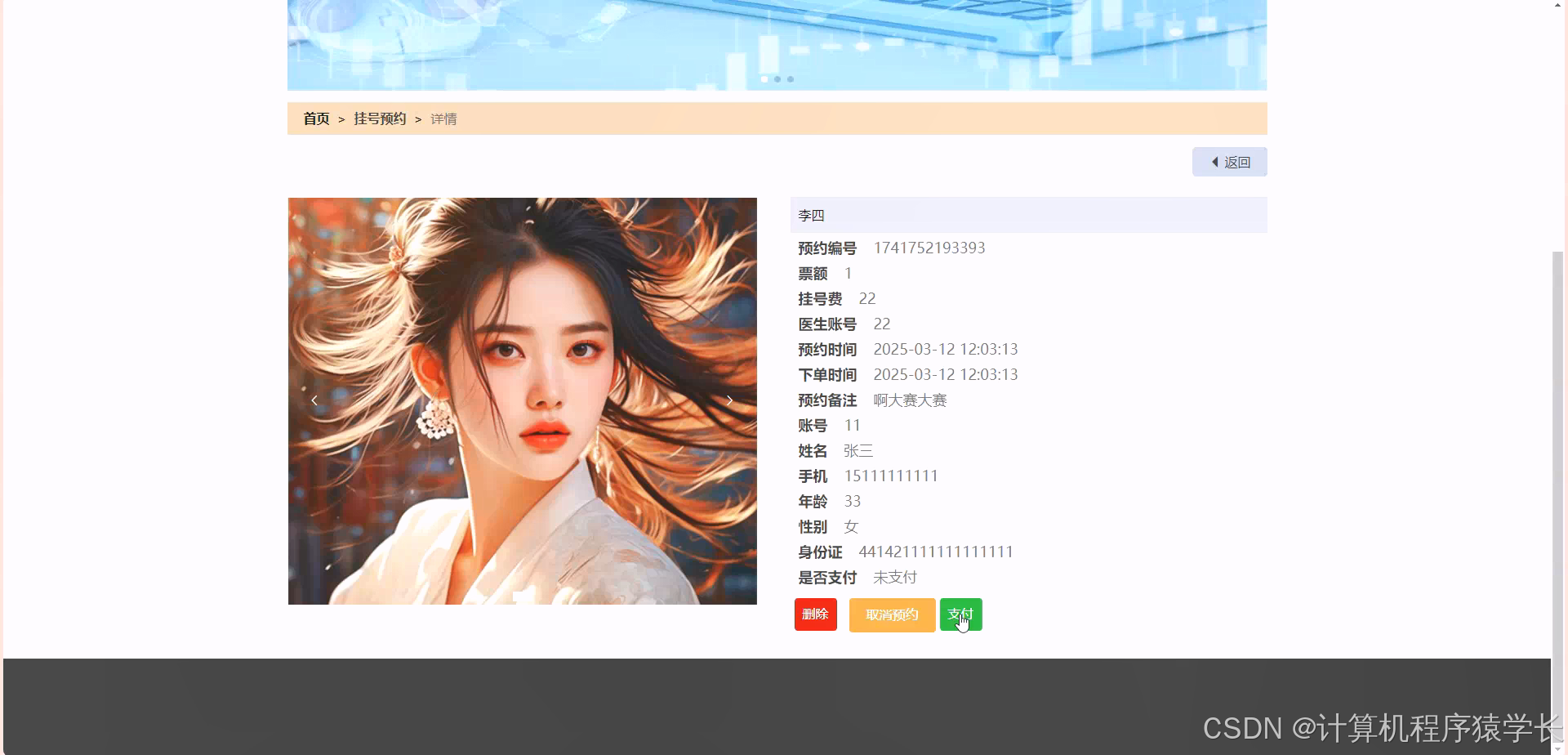Select the right carousel arrow
Screen dimensions: 1568x755
click(729, 400)
